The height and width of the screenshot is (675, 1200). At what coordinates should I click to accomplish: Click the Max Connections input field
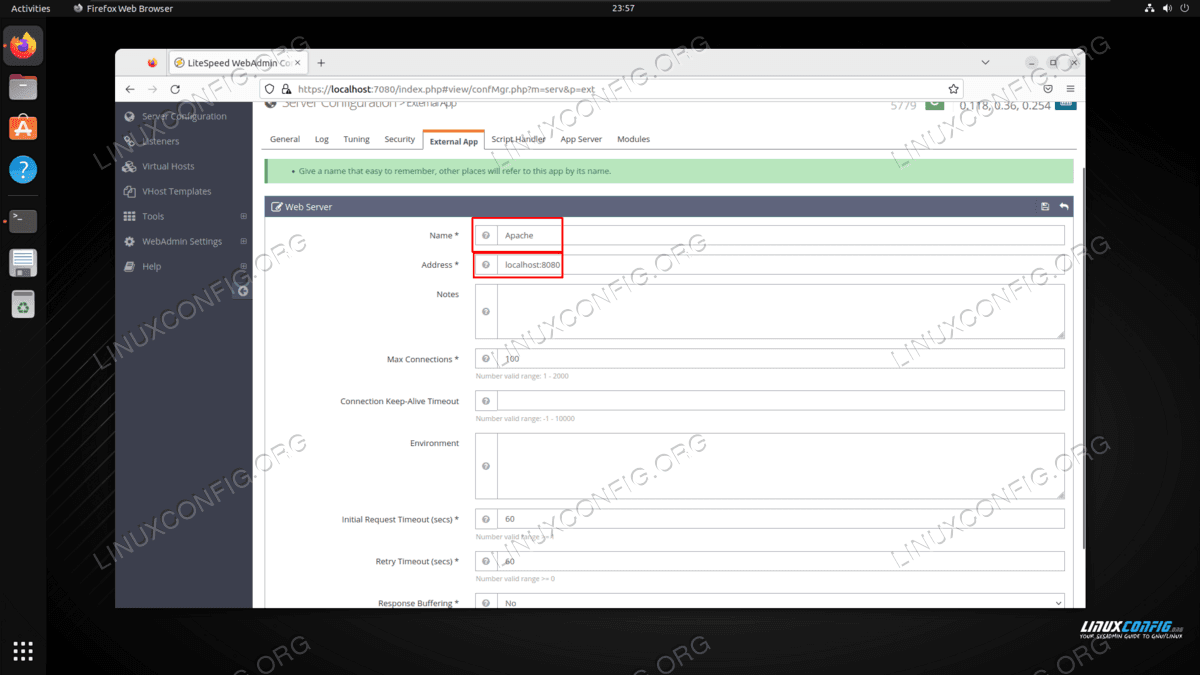(x=781, y=358)
